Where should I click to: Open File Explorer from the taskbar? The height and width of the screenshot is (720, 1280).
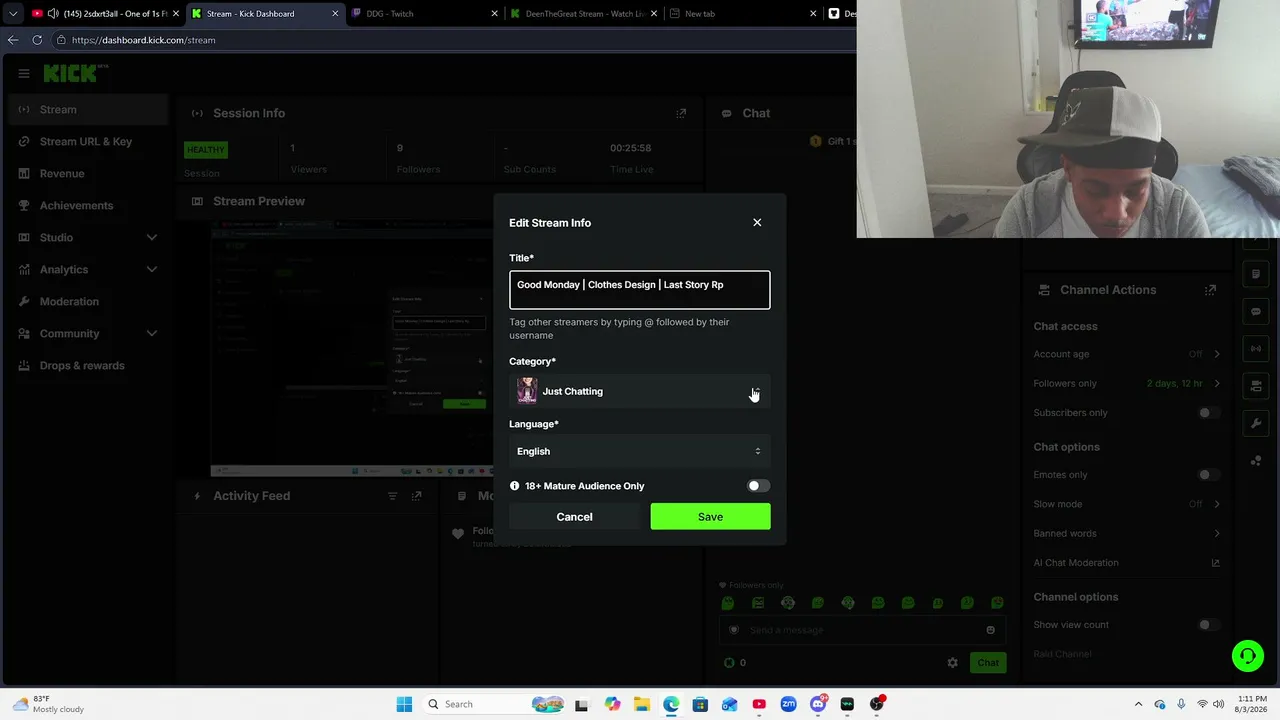(641, 704)
